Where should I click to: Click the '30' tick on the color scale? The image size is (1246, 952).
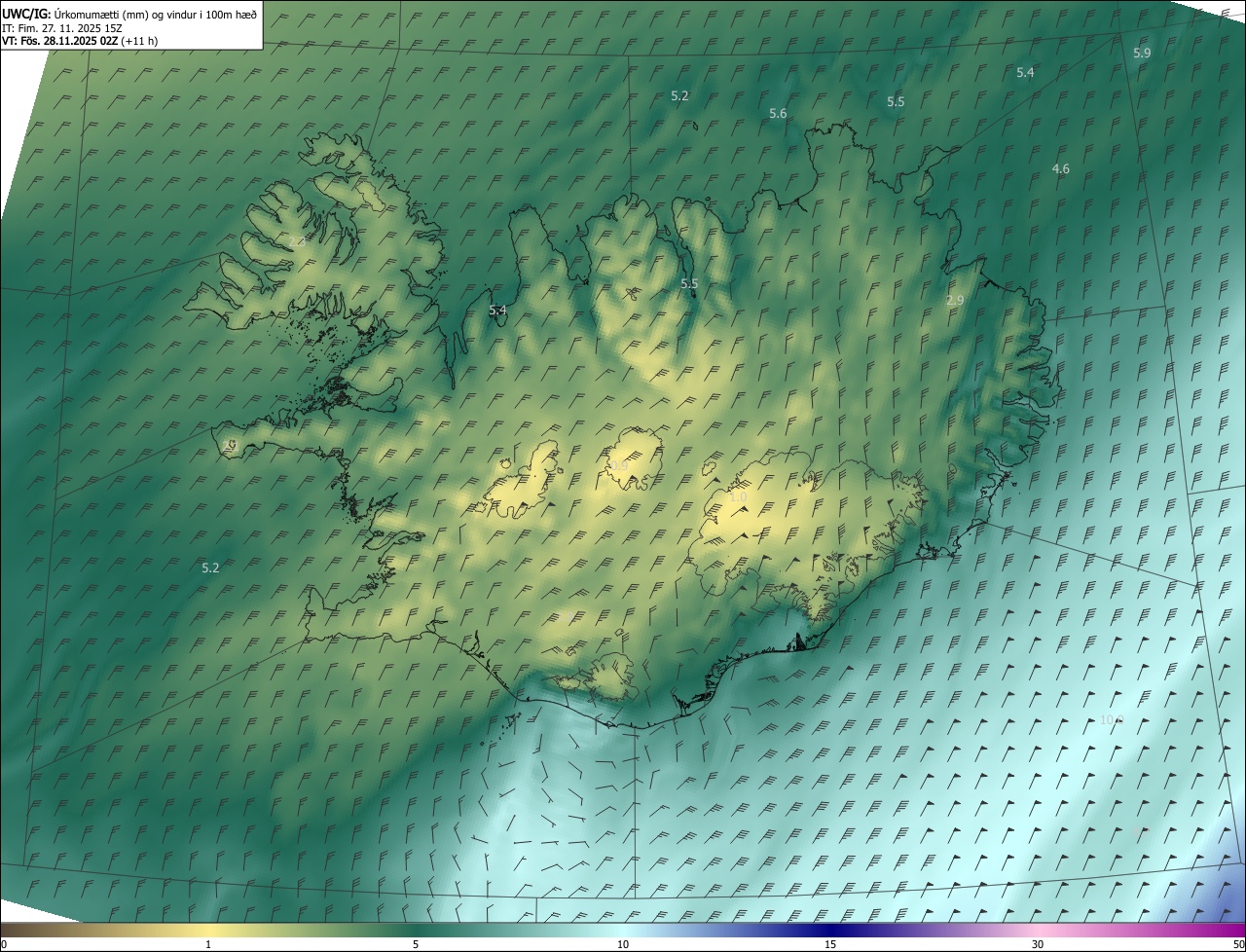1038,944
